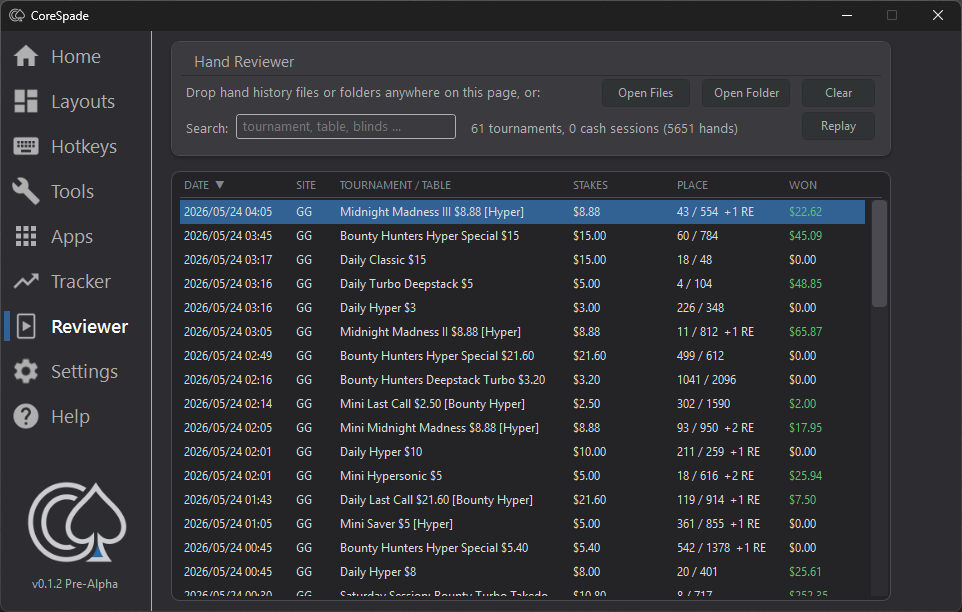Click the 93 / 950 +2 RE place cell
962x612 pixels.
(x=715, y=427)
